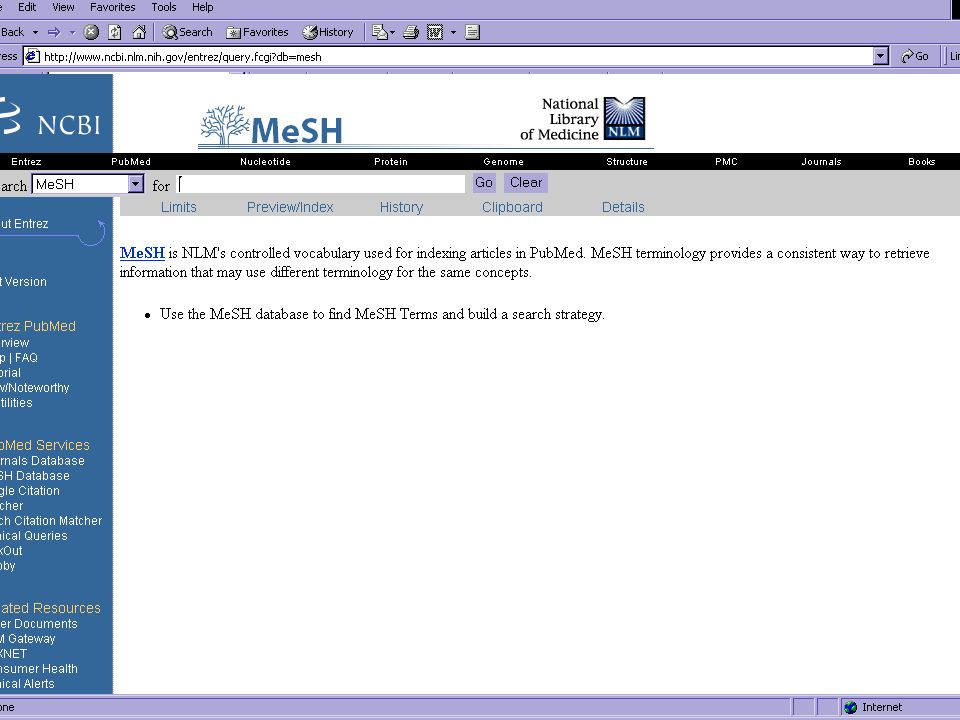Viewport: 960px width, 720px height.
Task: Open Consumer Health sidebar link
Action: (39, 669)
